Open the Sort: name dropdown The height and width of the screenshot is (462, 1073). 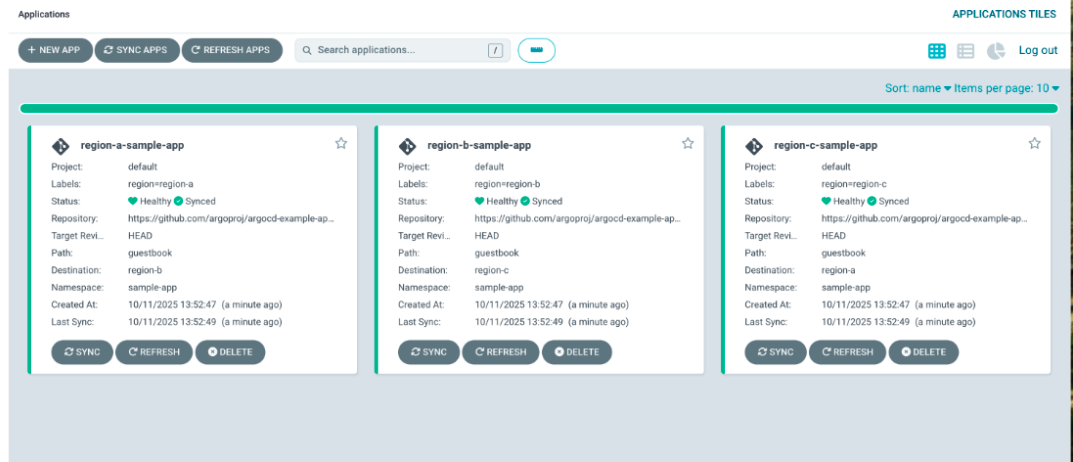coord(918,88)
